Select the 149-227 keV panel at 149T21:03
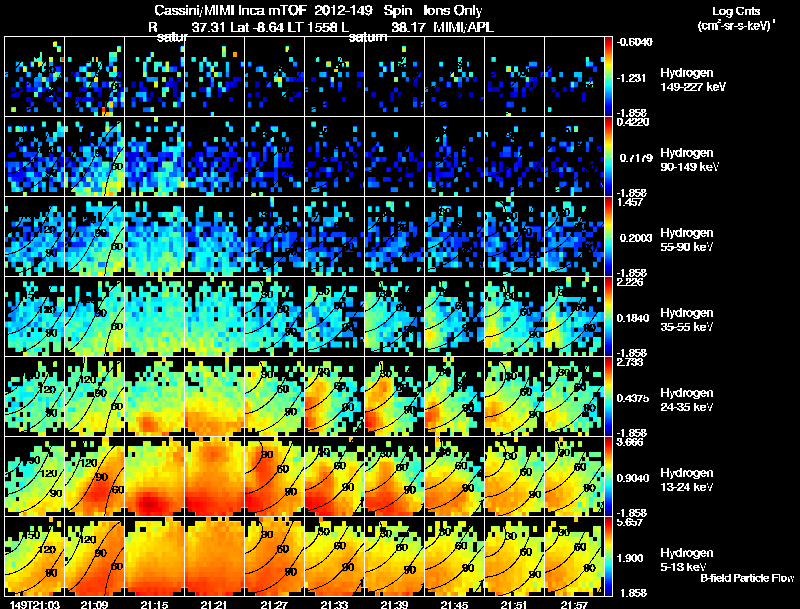This screenshot has height=609, width=800. (x=35, y=77)
